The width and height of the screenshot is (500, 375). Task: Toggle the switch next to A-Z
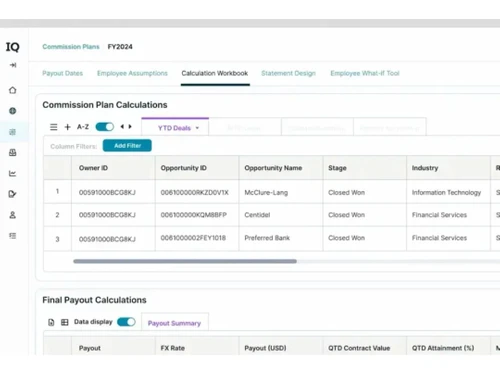(105, 127)
